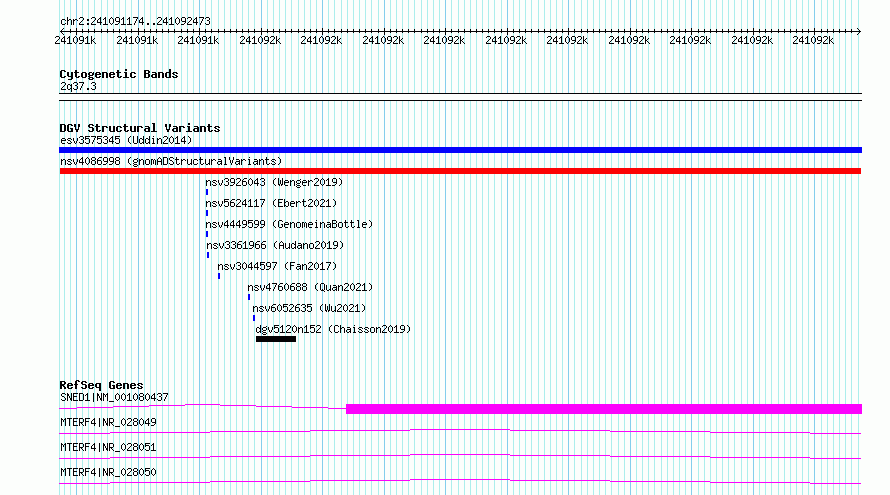
Task: Click the blue marker under nsv3361966
Action: (x=208, y=255)
